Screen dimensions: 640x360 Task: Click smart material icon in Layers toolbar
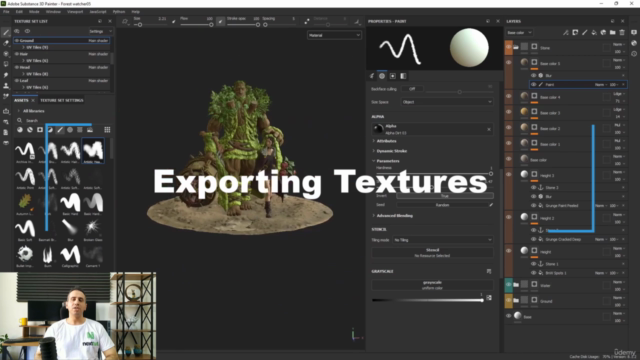point(603,32)
